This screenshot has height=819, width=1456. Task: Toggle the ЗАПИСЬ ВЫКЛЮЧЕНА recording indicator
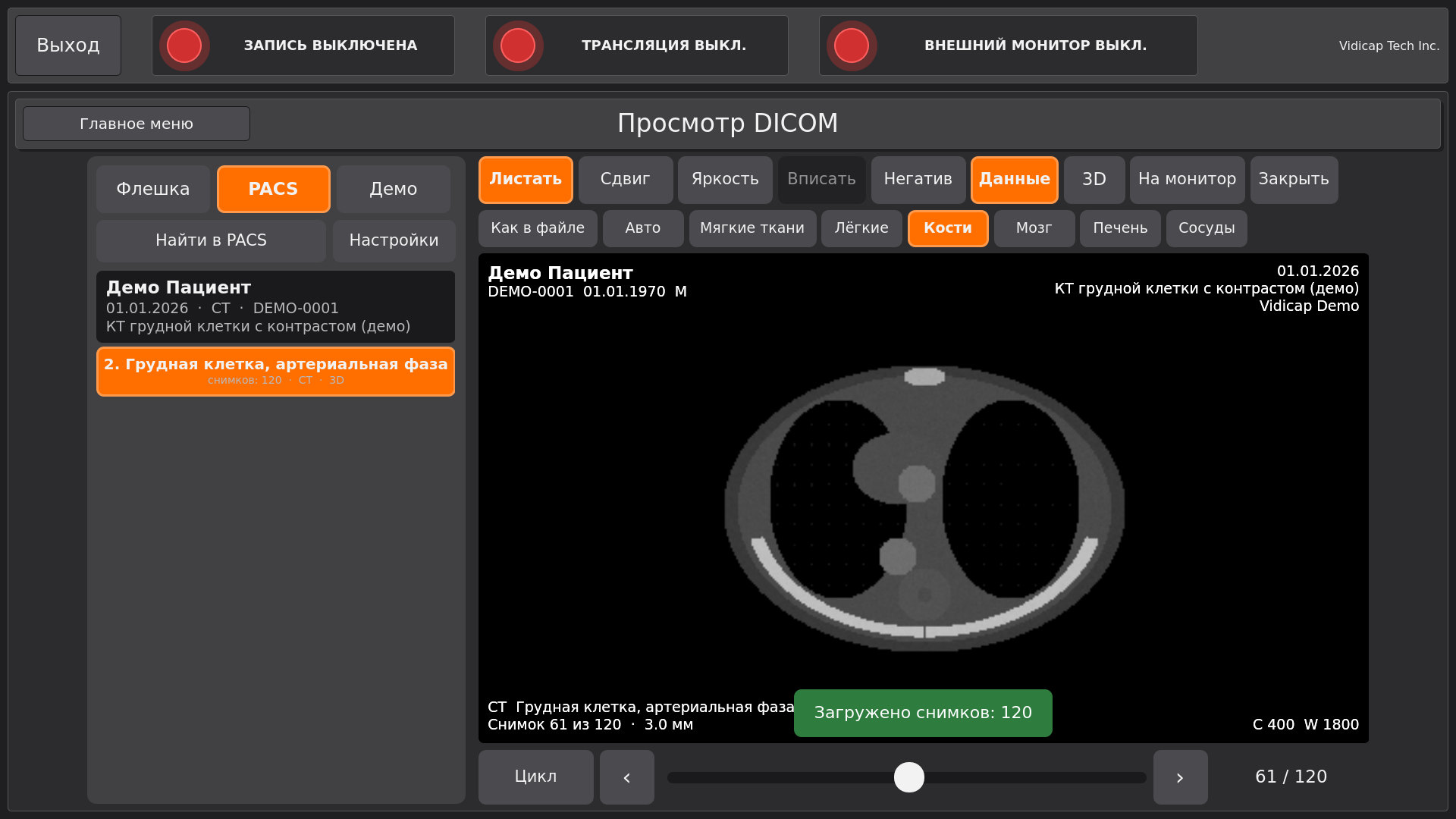(x=303, y=45)
